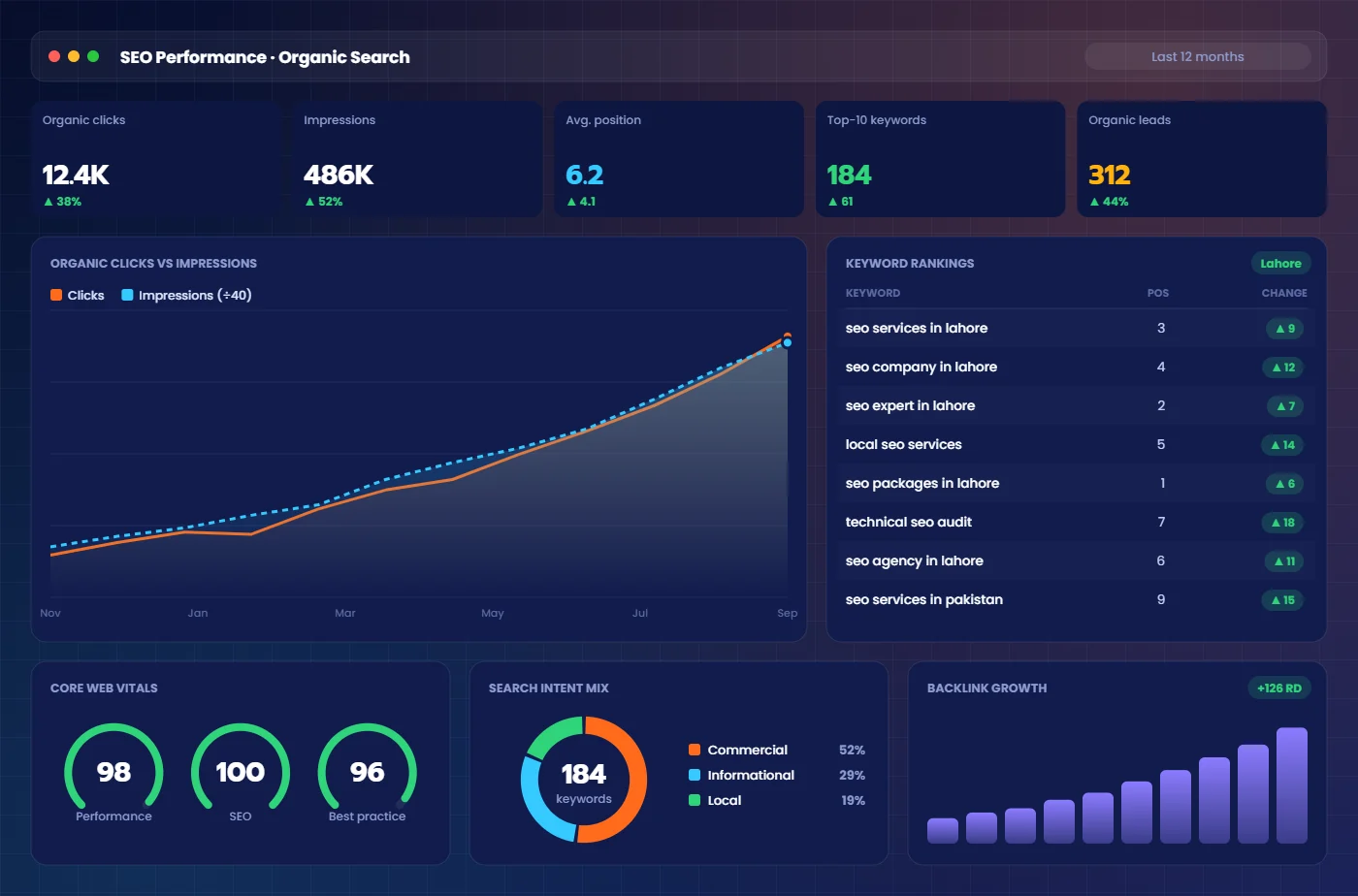The height and width of the screenshot is (896, 1358).
Task: Click the up-14 change badge for local seo services
Action: [x=1283, y=445]
